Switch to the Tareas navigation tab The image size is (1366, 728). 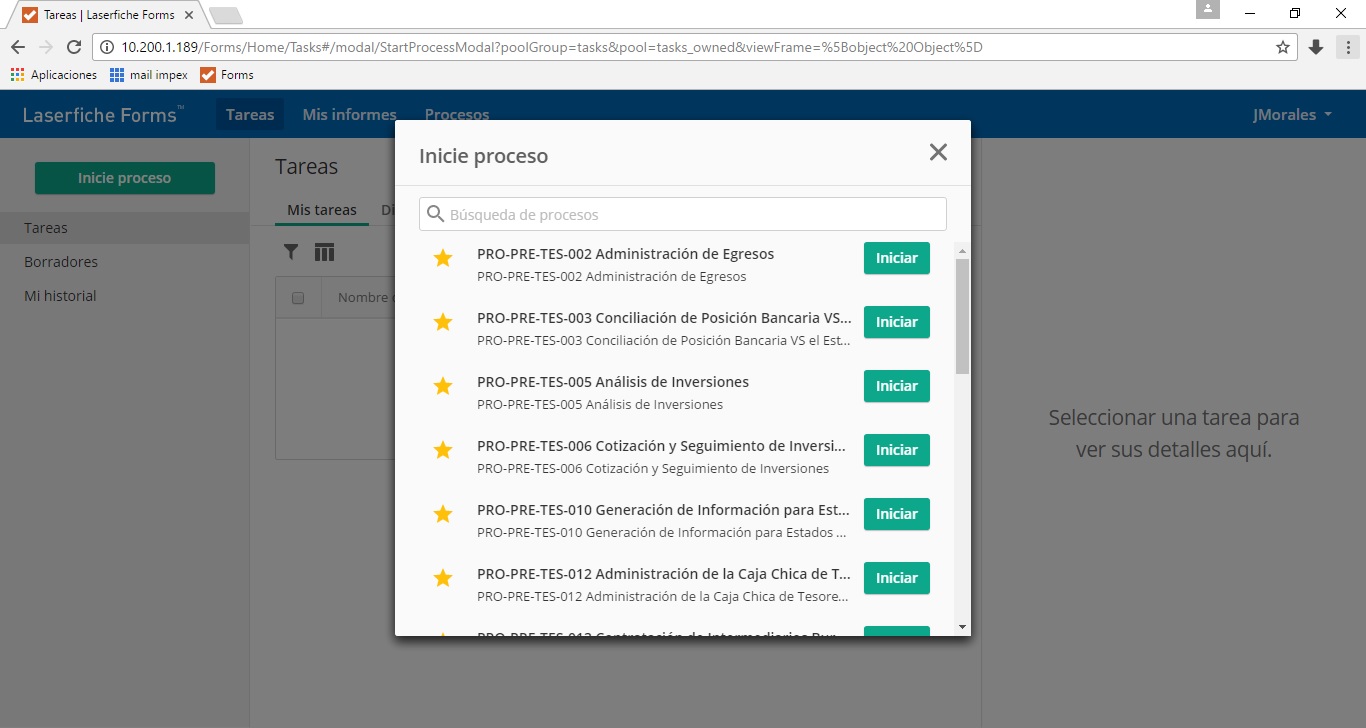pos(250,114)
